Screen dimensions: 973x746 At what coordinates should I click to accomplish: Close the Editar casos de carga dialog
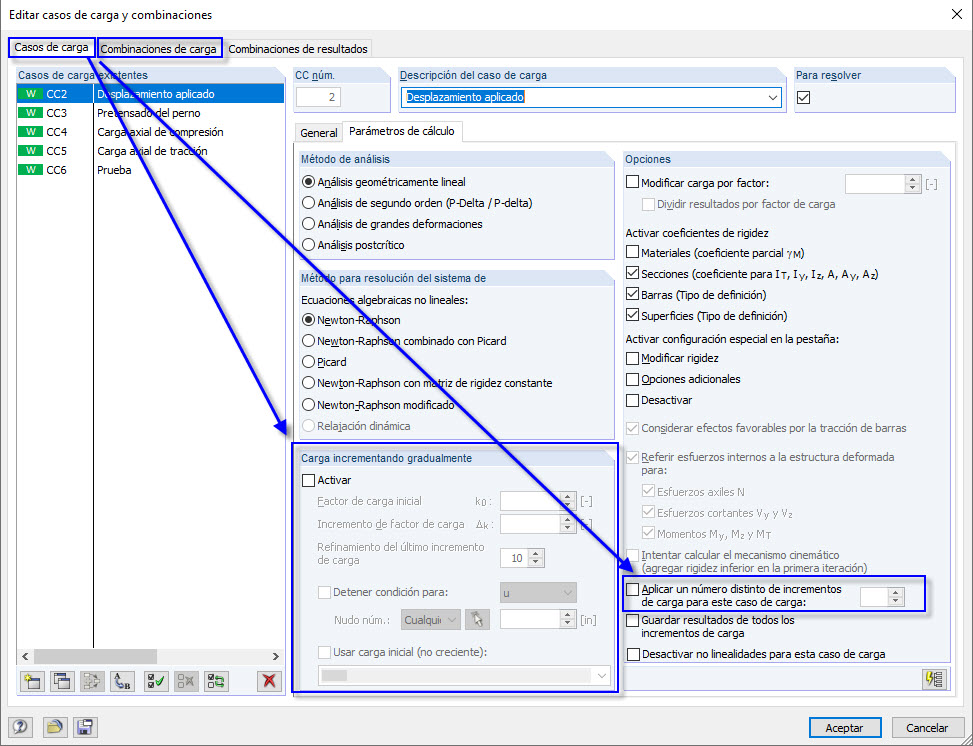click(x=956, y=14)
